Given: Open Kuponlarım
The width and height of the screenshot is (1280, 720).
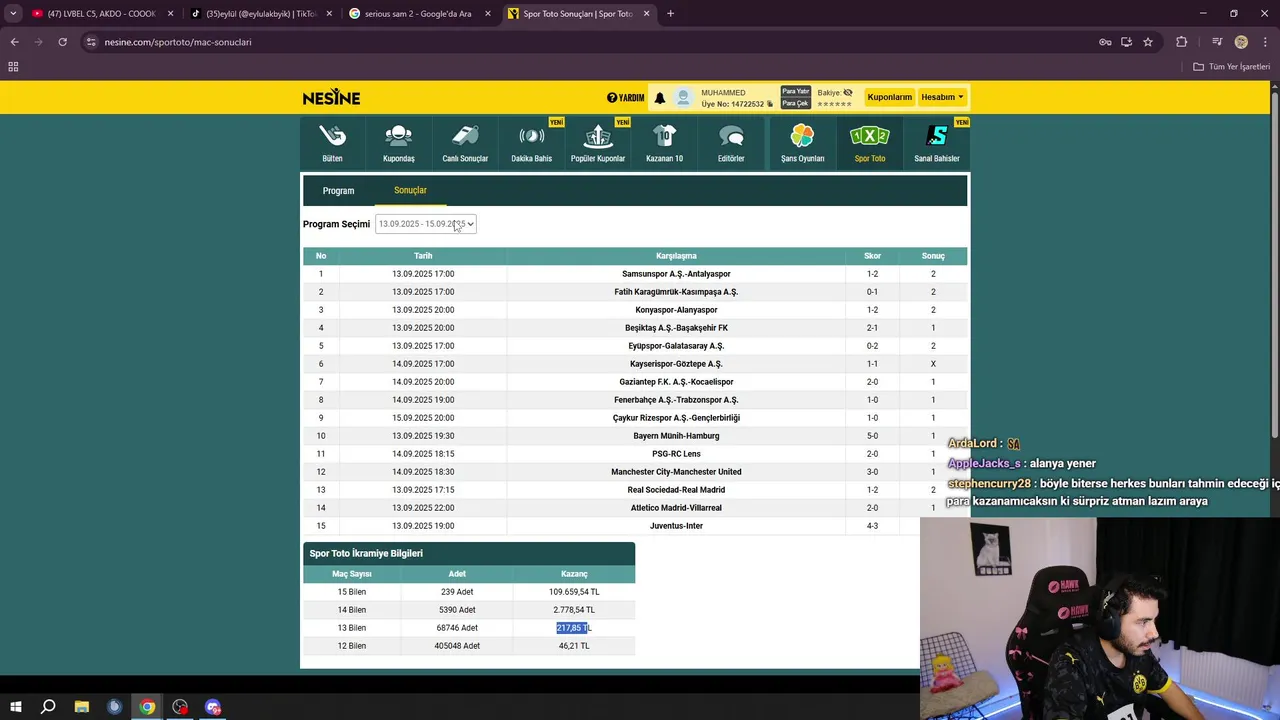Looking at the screenshot, I should [889, 97].
